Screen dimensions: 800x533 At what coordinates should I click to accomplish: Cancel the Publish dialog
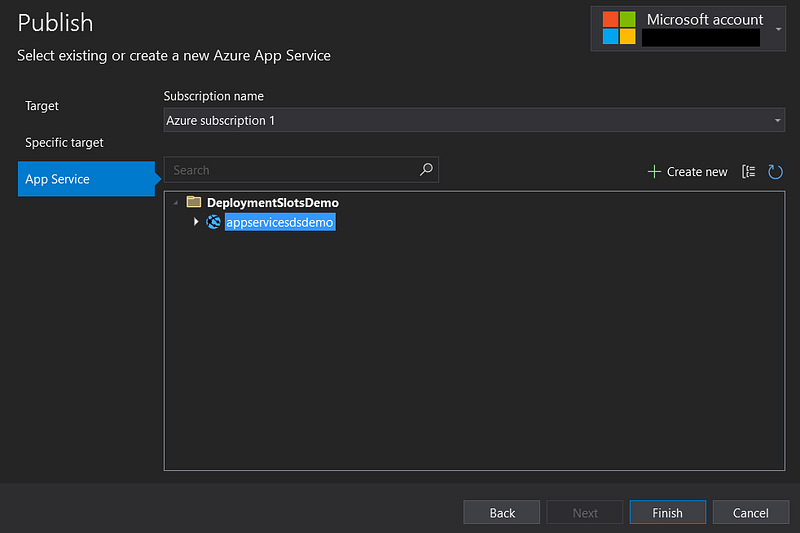pyautogui.click(x=750, y=513)
